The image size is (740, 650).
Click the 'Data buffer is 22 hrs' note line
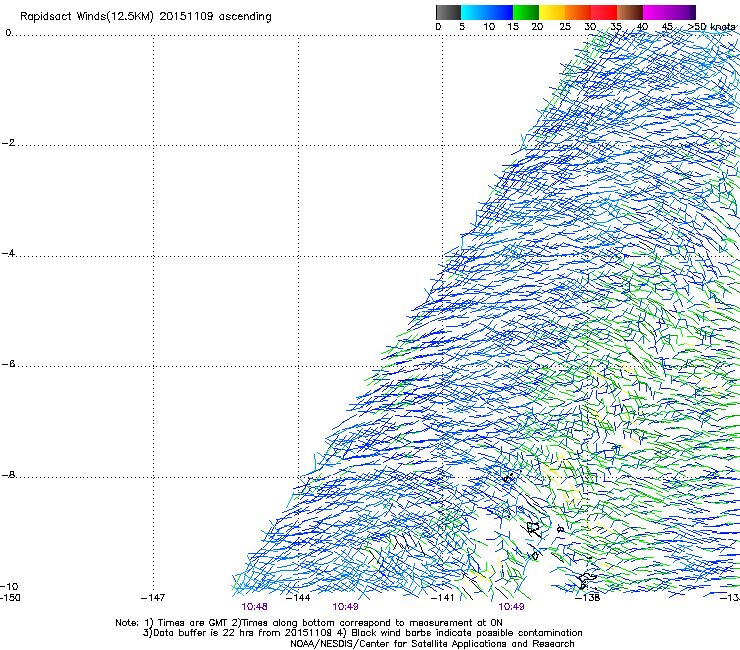coord(362,633)
